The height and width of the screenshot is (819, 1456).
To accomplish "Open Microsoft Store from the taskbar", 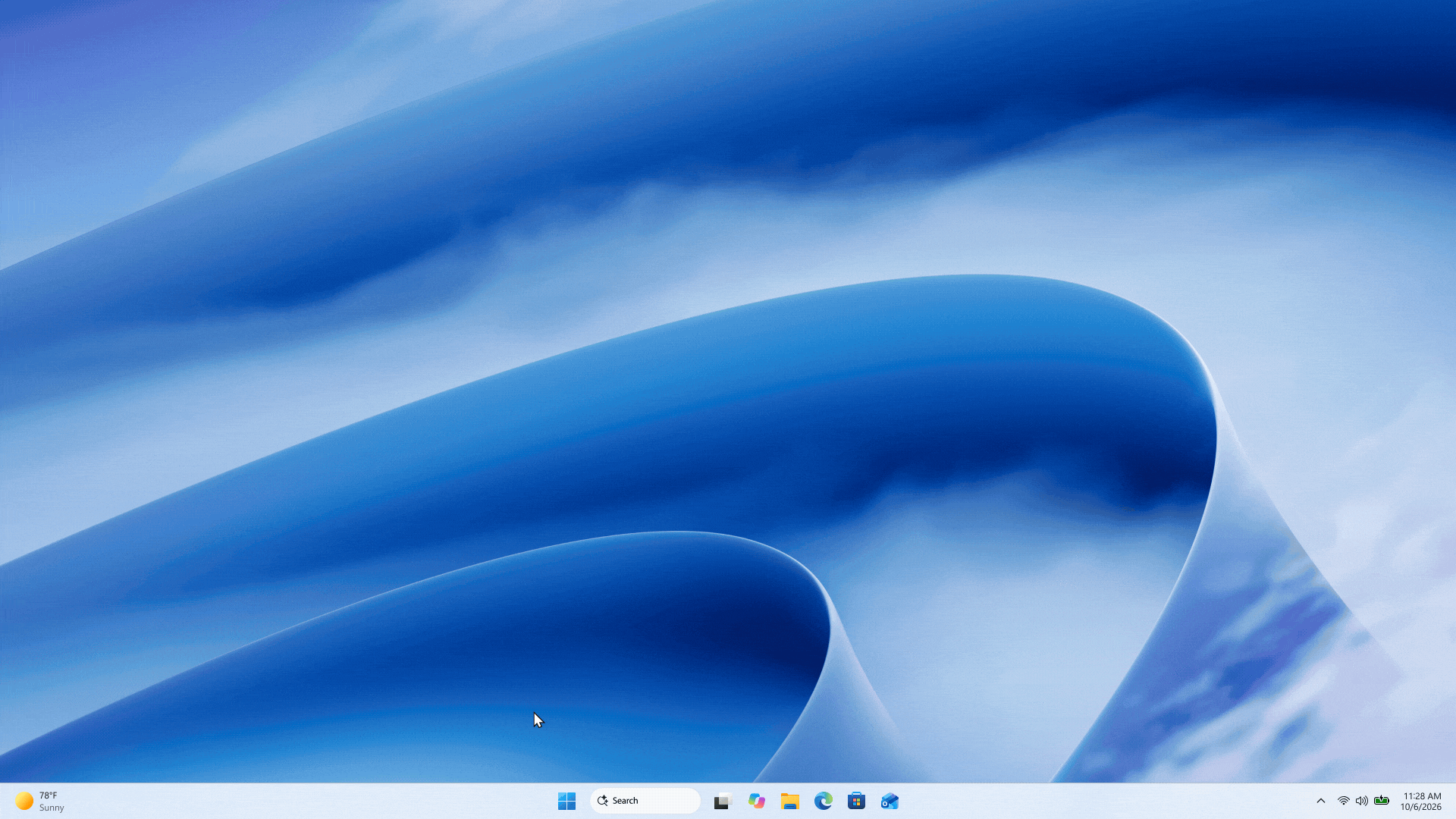I will click(856, 801).
